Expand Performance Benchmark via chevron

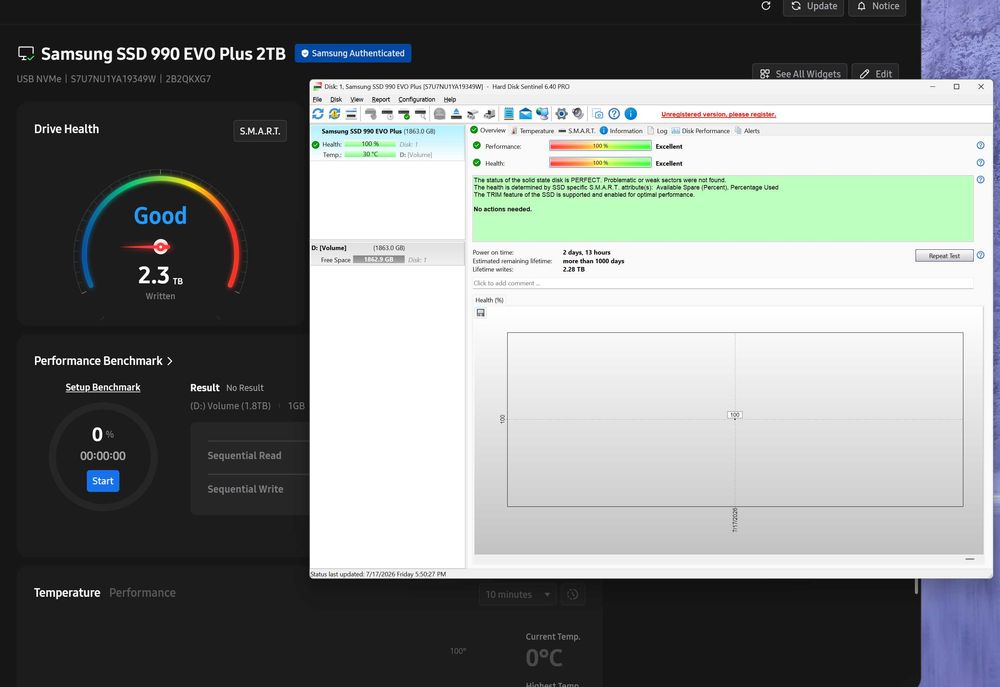tap(170, 361)
